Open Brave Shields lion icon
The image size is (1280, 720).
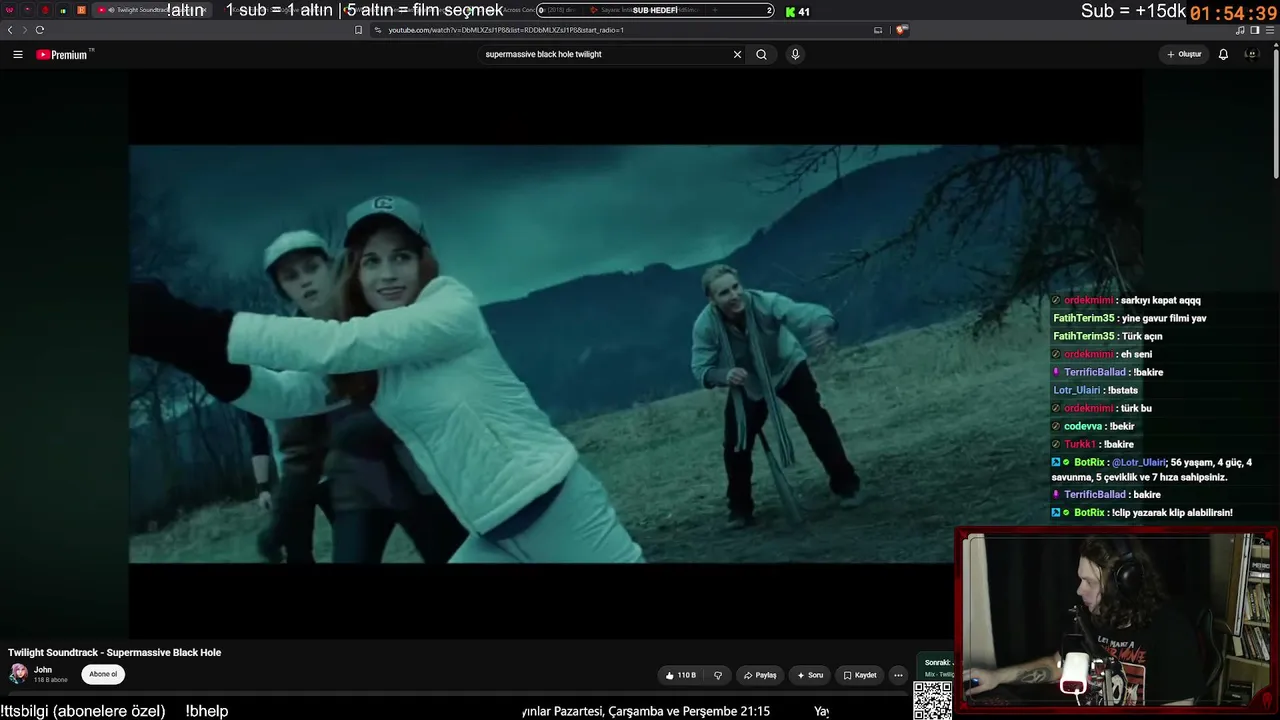coord(900,30)
